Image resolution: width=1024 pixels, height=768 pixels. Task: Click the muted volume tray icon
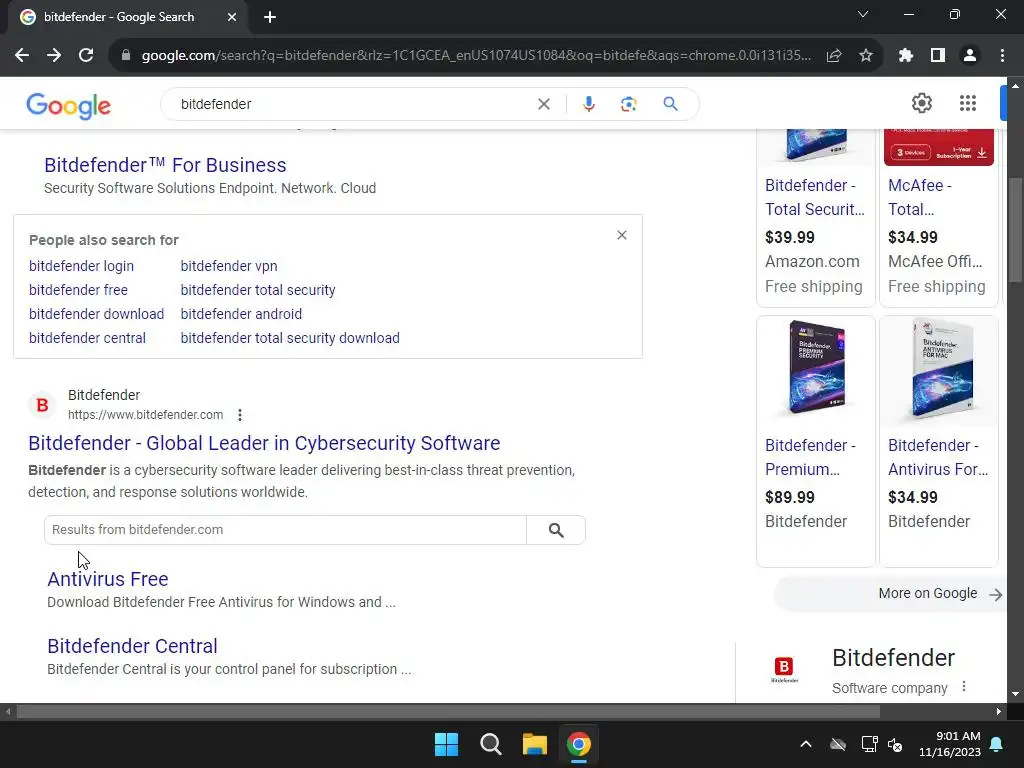click(895, 744)
